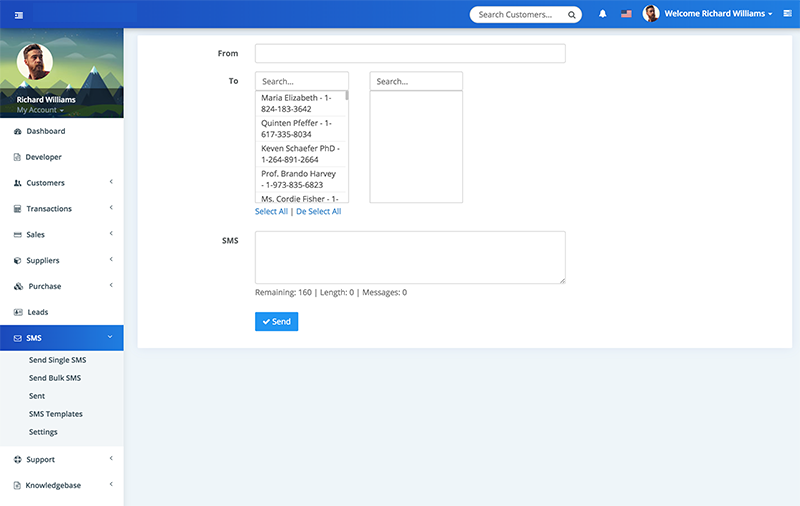Click the Richard Williams sidebar name
800x506 pixels.
coord(46,99)
